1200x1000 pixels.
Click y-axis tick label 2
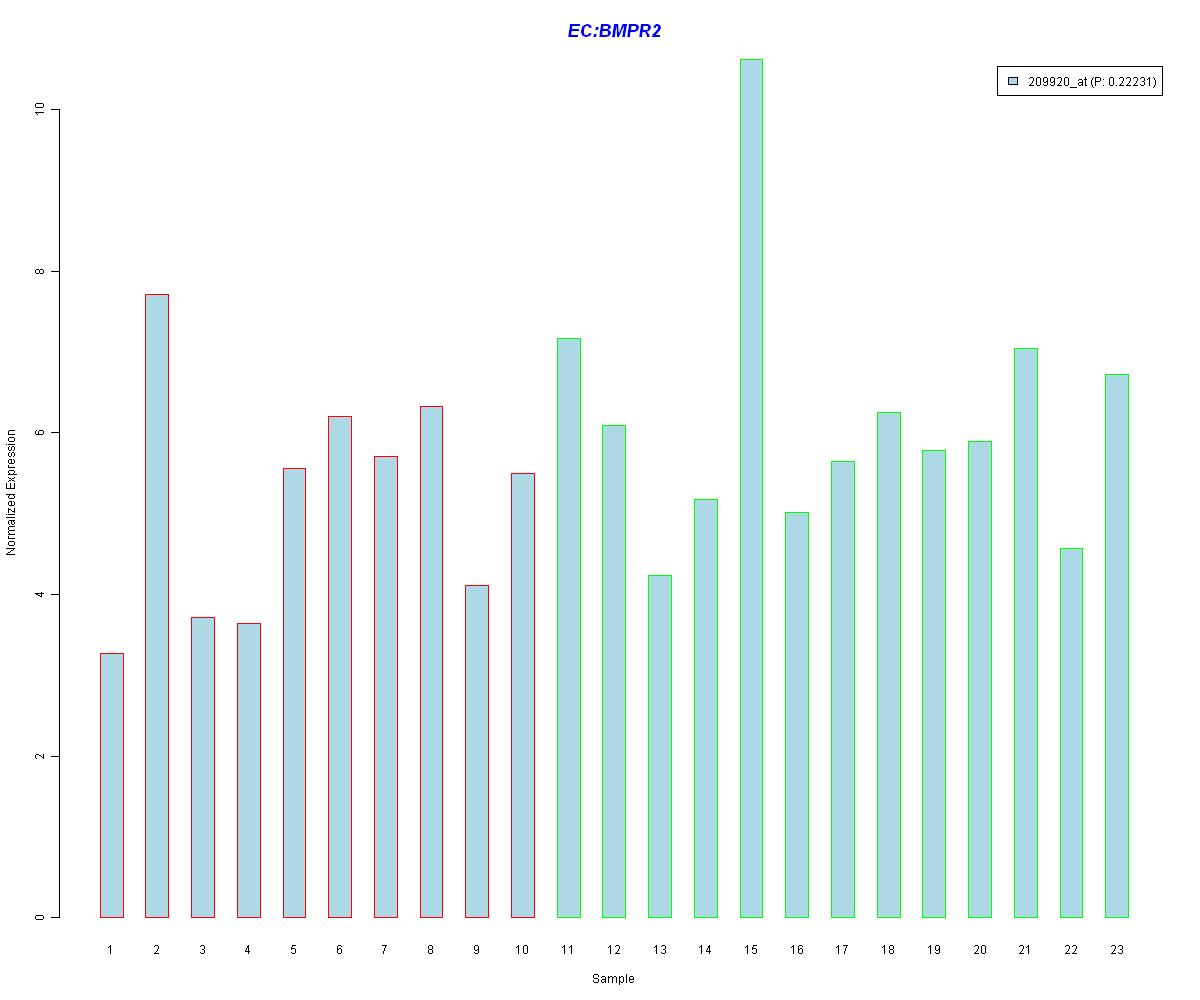coord(39,756)
